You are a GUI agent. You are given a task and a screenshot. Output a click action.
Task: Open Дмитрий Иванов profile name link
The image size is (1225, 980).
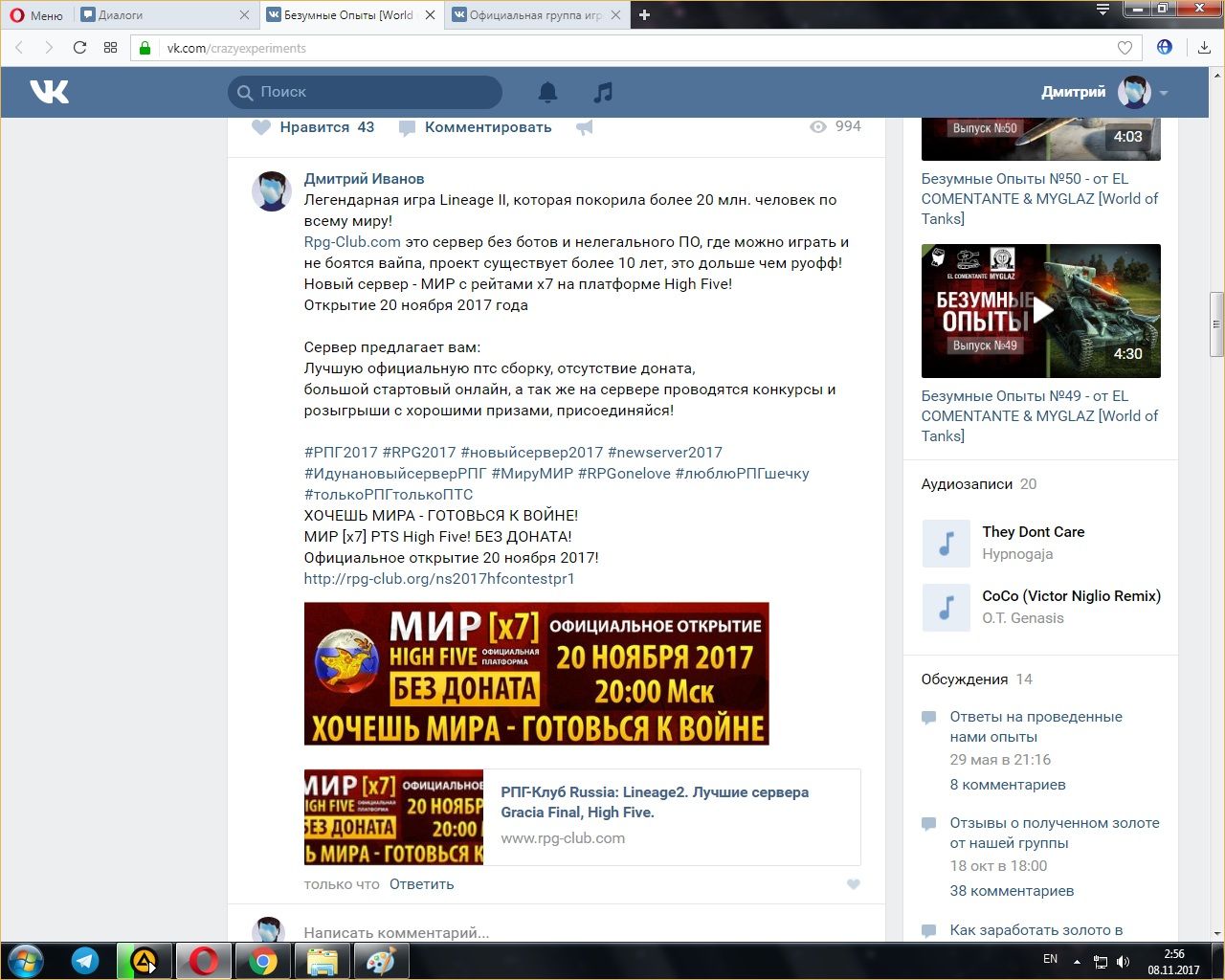pyautogui.click(x=364, y=179)
